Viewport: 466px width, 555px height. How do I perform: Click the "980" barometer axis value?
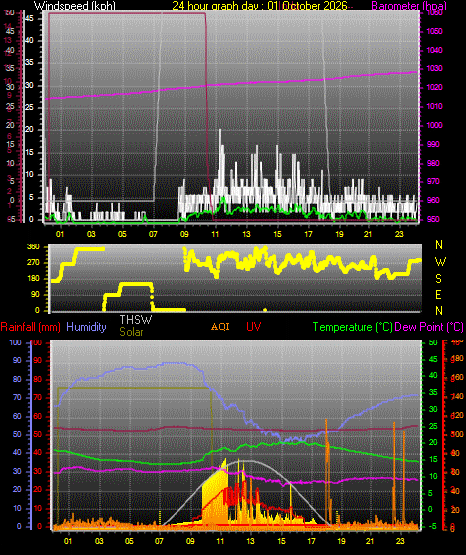[433, 163]
